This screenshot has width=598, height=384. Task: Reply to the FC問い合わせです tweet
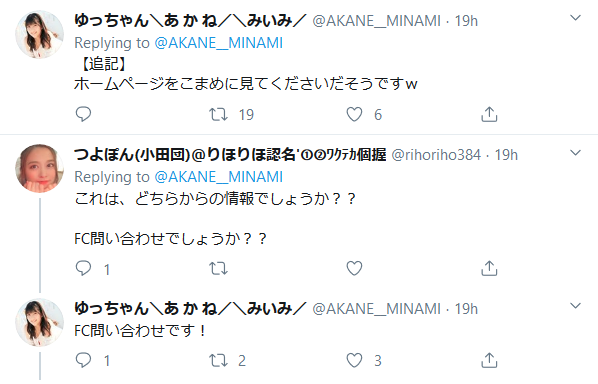tap(83, 360)
